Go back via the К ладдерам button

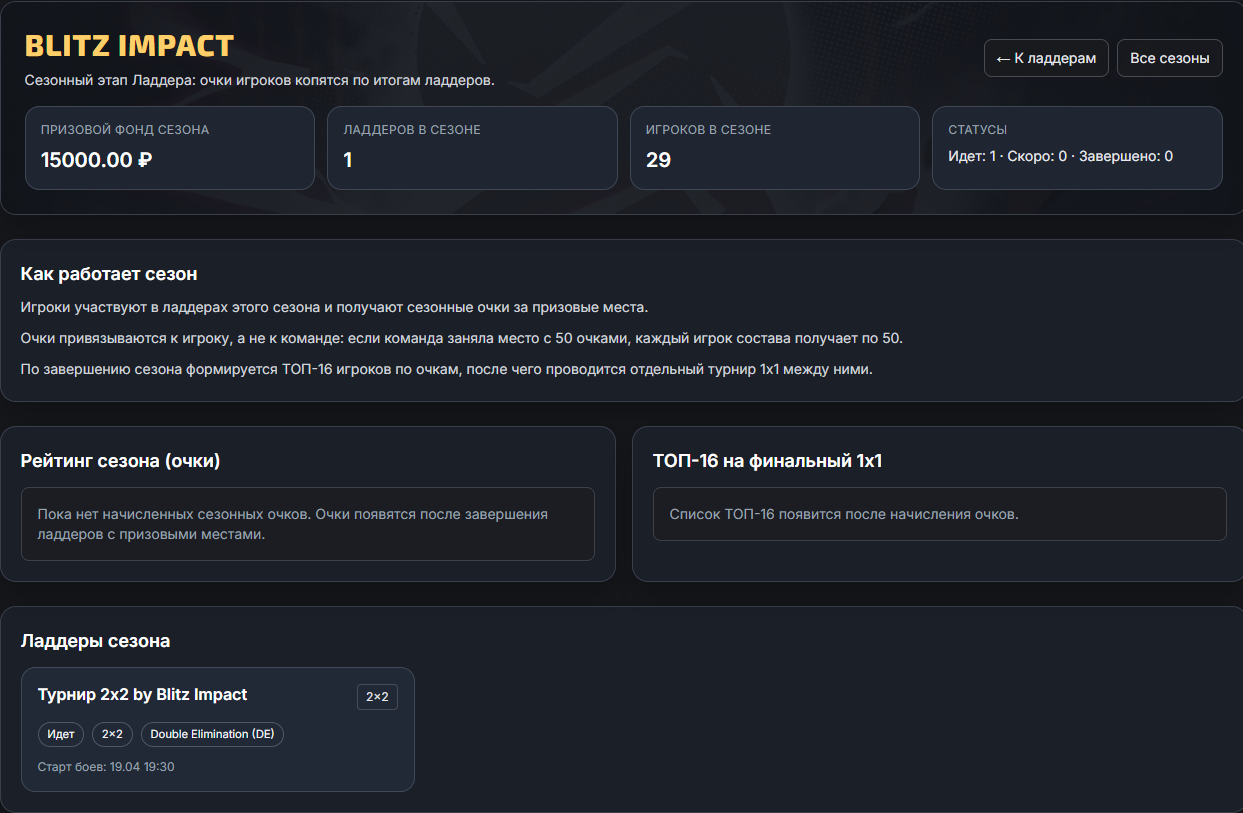1046,58
